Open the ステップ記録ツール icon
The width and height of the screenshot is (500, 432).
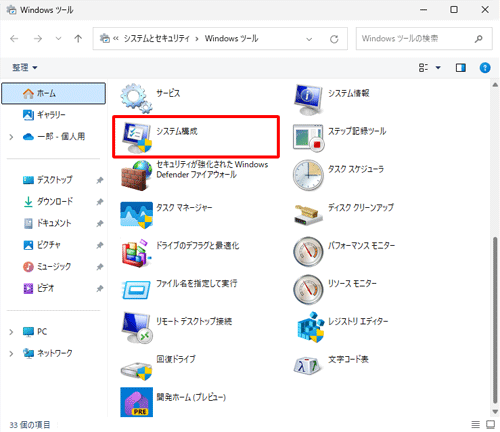pyautogui.click(x=308, y=137)
